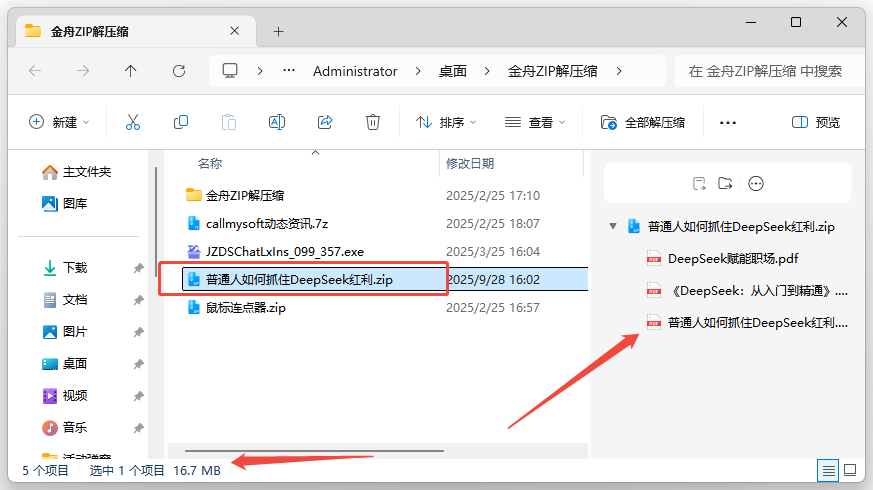Open the breadcrumb ellipsis in address bar
Image resolution: width=873 pixels, height=490 pixels.
click(288, 71)
